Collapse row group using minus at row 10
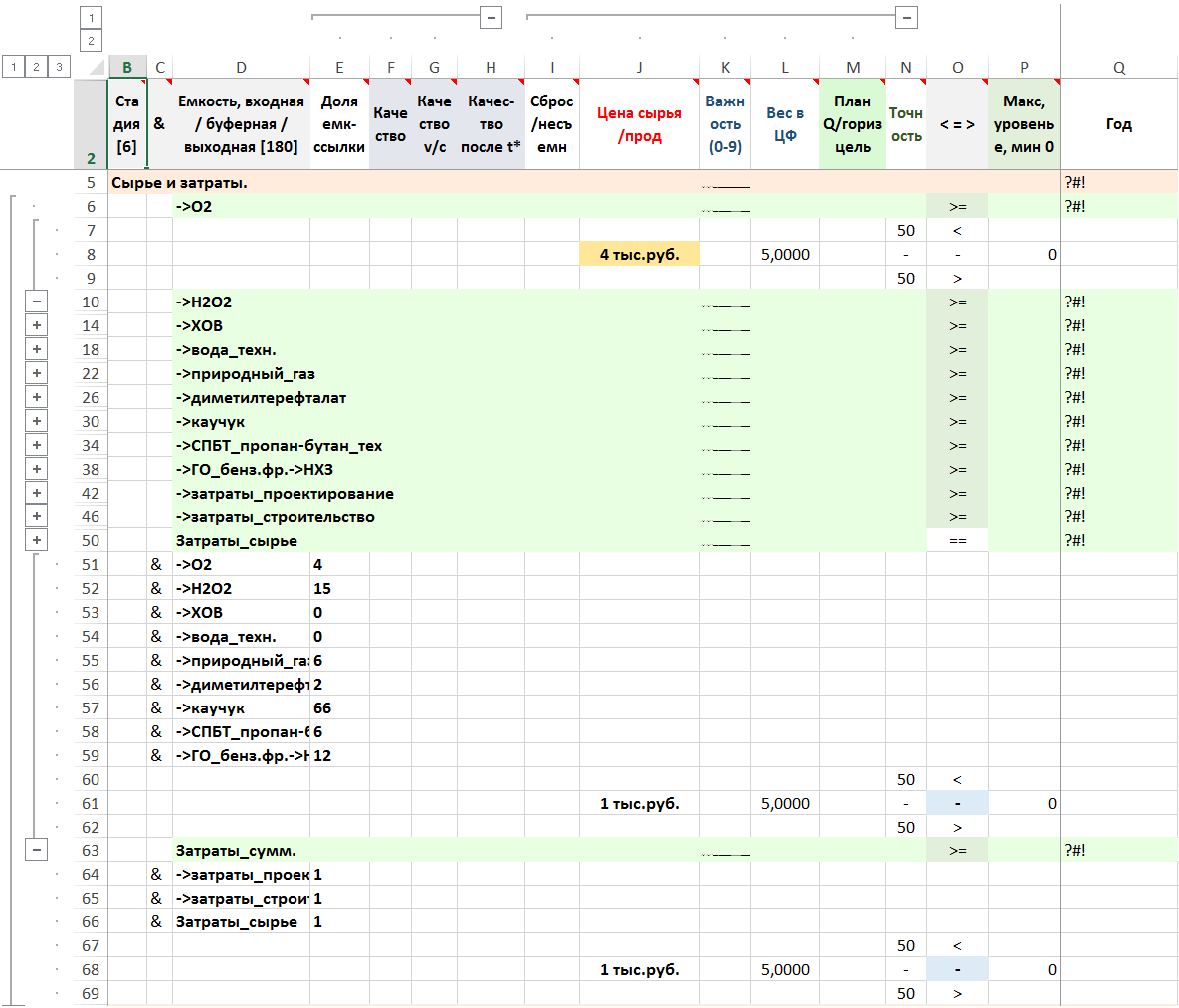This screenshot has height=1008, width=1179. pyautogui.click(x=37, y=302)
